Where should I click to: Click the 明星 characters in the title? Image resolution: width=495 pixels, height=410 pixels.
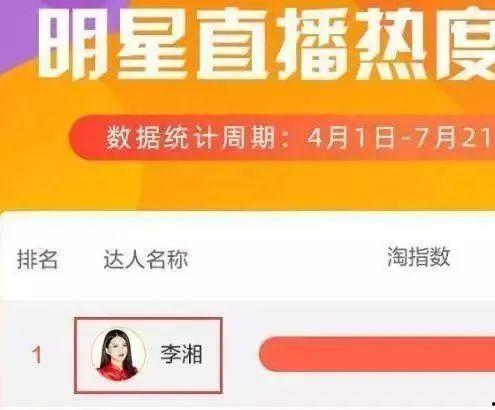point(112,43)
